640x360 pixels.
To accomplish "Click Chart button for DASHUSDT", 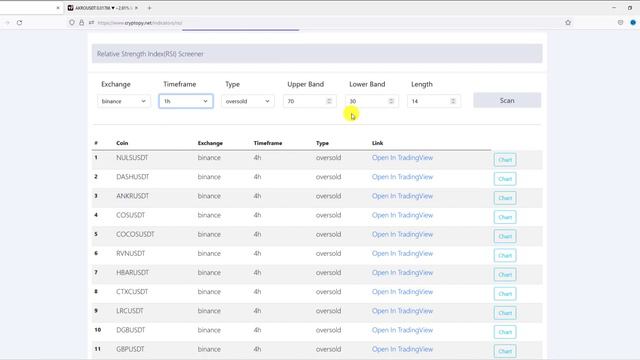I will tap(505, 179).
